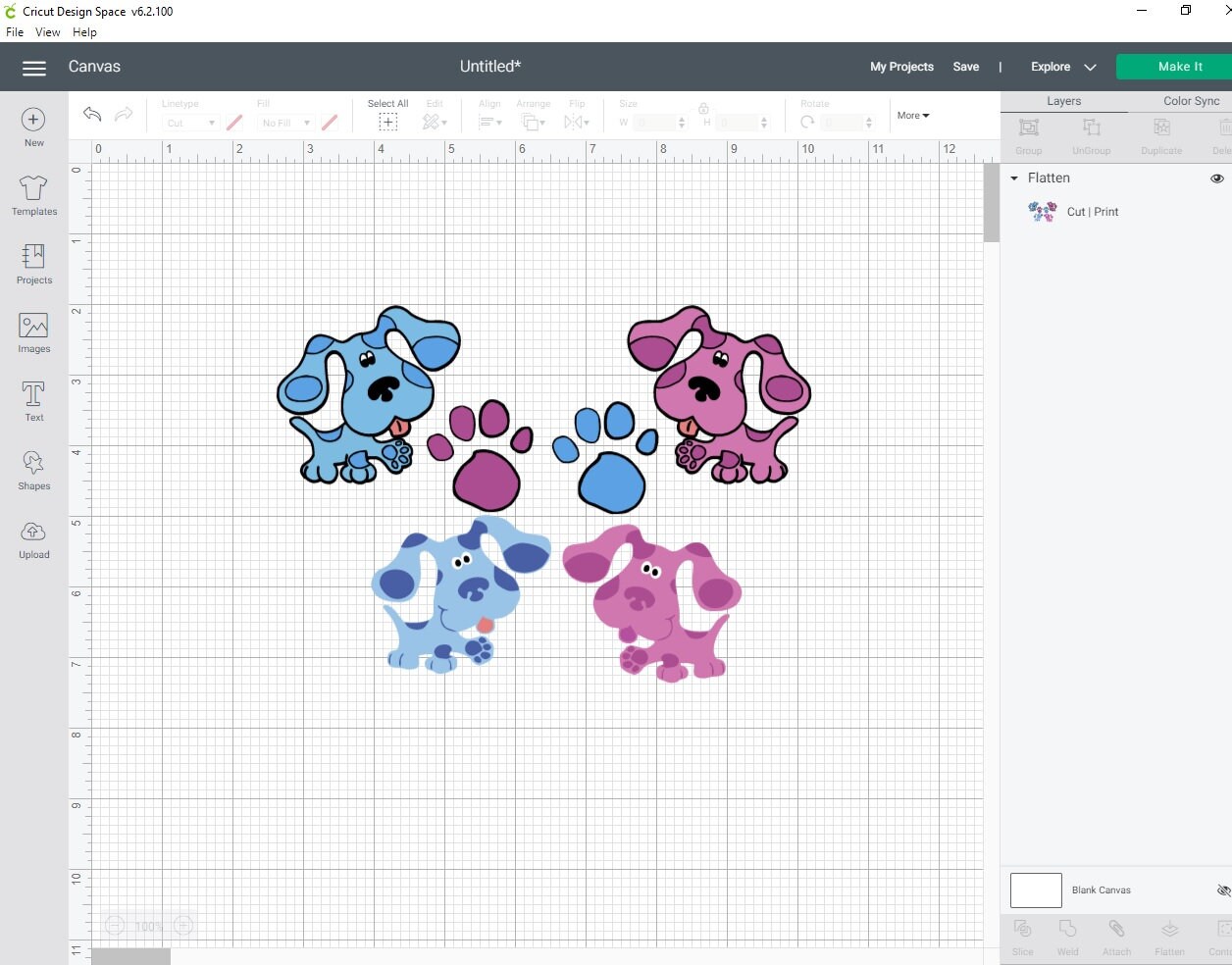Open the File menu
Viewport: 1232px width, 965px height.
pos(15,32)
